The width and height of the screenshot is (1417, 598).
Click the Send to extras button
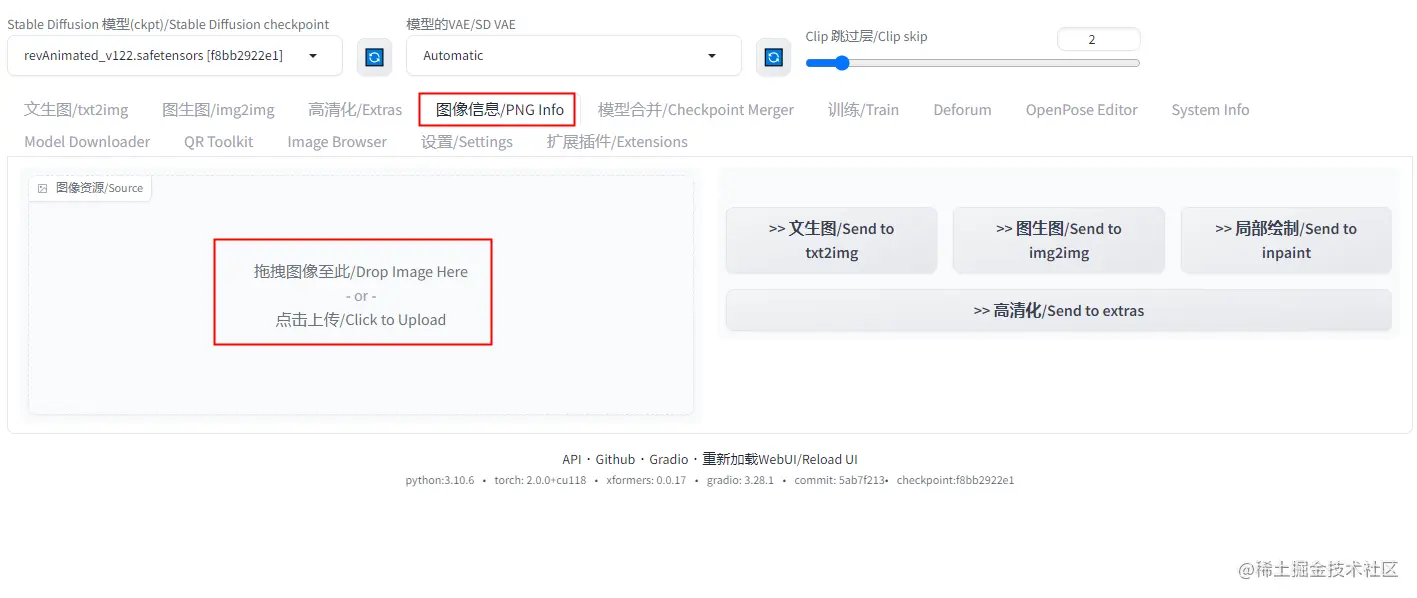click(x=1058, y=310)
